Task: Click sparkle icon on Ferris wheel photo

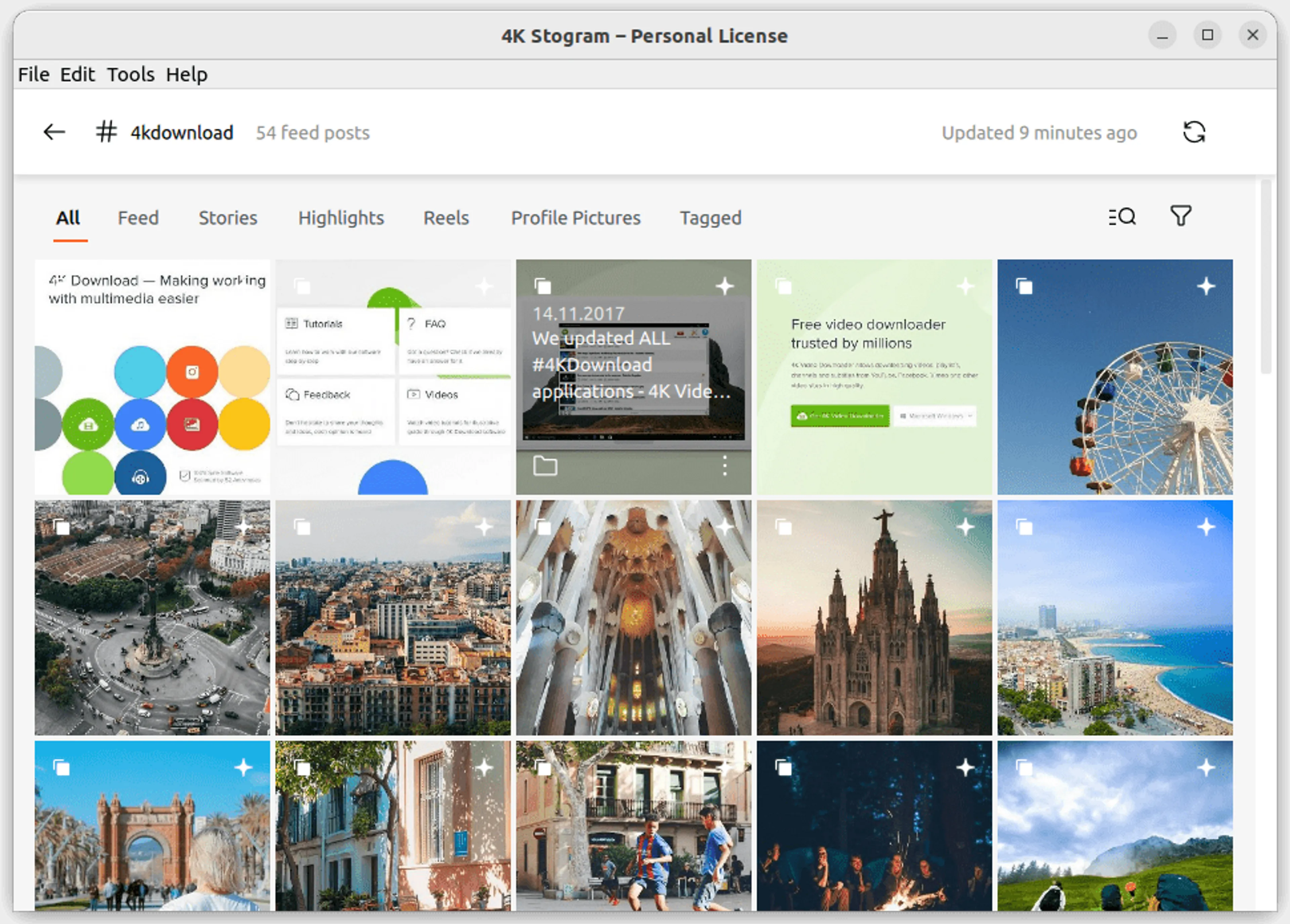Action: [x=1206, y=286]
